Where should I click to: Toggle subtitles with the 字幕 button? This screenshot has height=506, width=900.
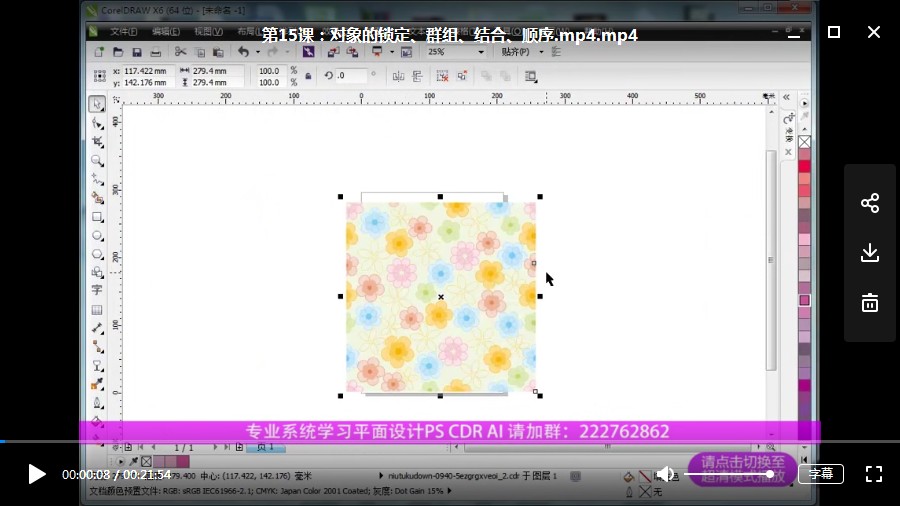coord(820,474)
